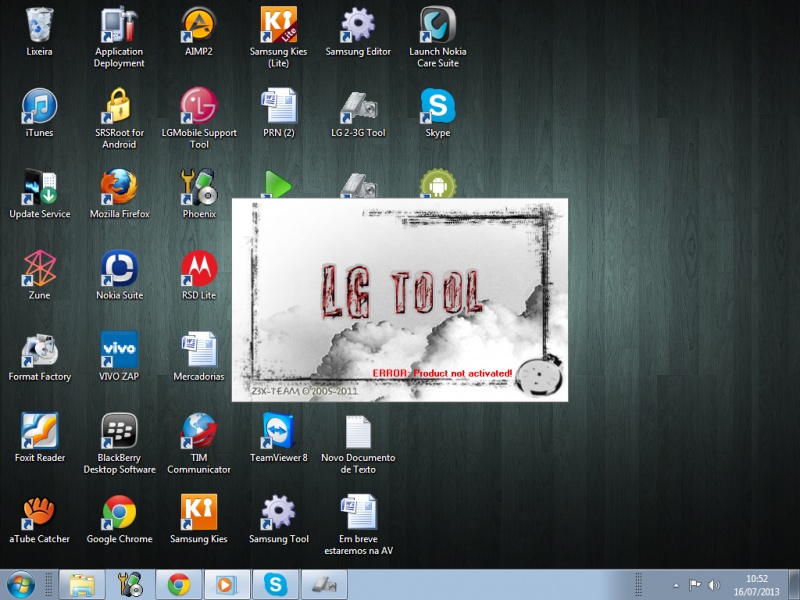Open Action Center flag icon
This screenshot has width=800, height=600.
(x=694, y=585)
